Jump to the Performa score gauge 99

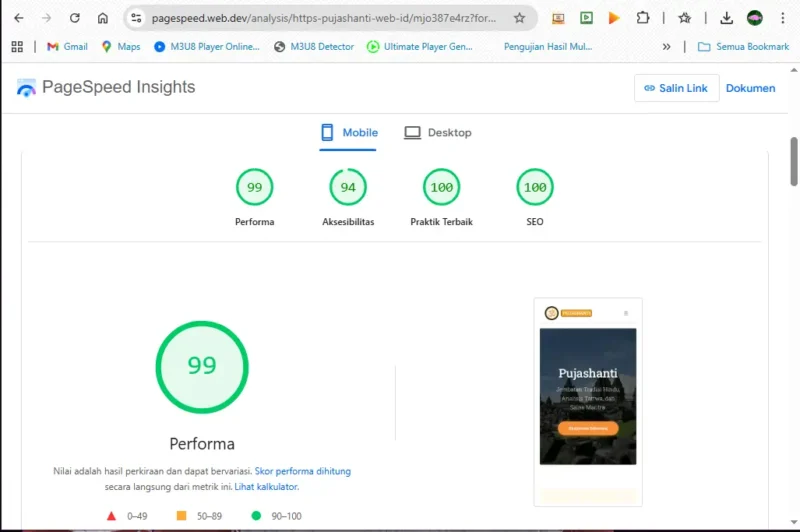[255, 187]
